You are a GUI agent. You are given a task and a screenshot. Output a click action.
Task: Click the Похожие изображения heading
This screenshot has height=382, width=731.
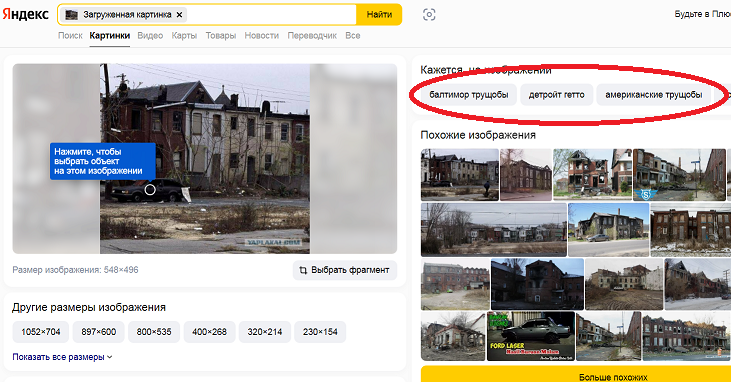point(478,135)
